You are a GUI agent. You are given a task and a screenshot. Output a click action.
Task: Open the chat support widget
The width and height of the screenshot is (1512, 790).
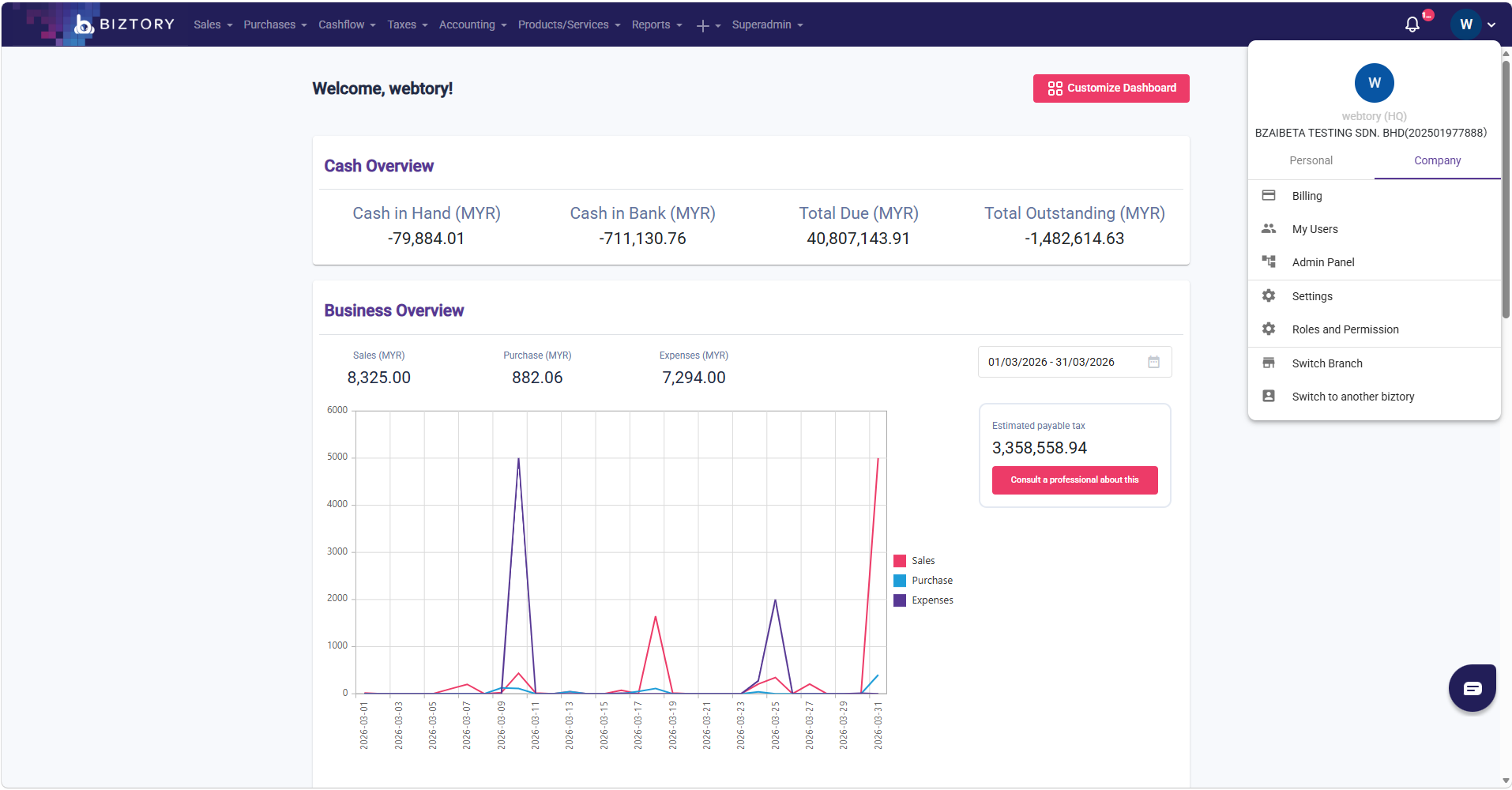(x=1472, y=688)
